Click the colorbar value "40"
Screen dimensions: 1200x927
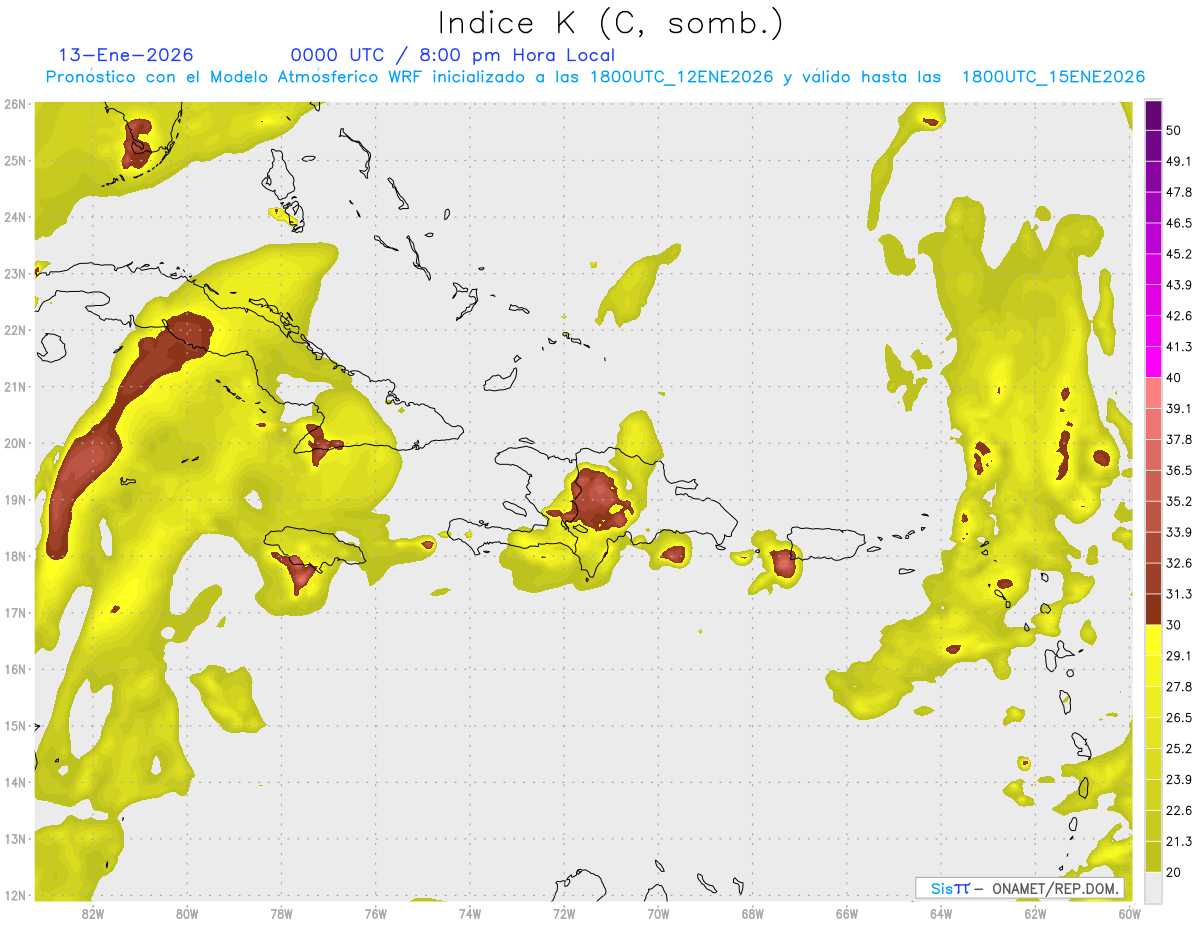click(1174, 378)
